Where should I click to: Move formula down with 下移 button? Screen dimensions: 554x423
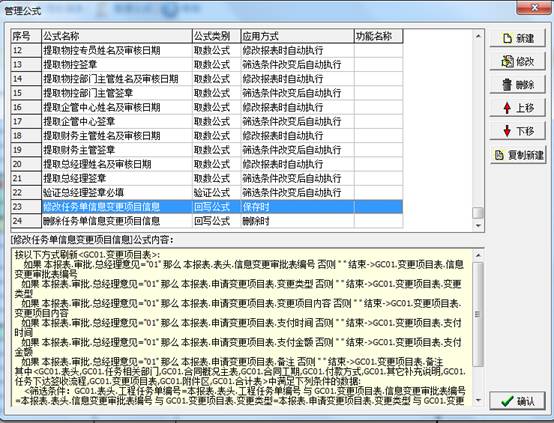(x=517, y=131)
